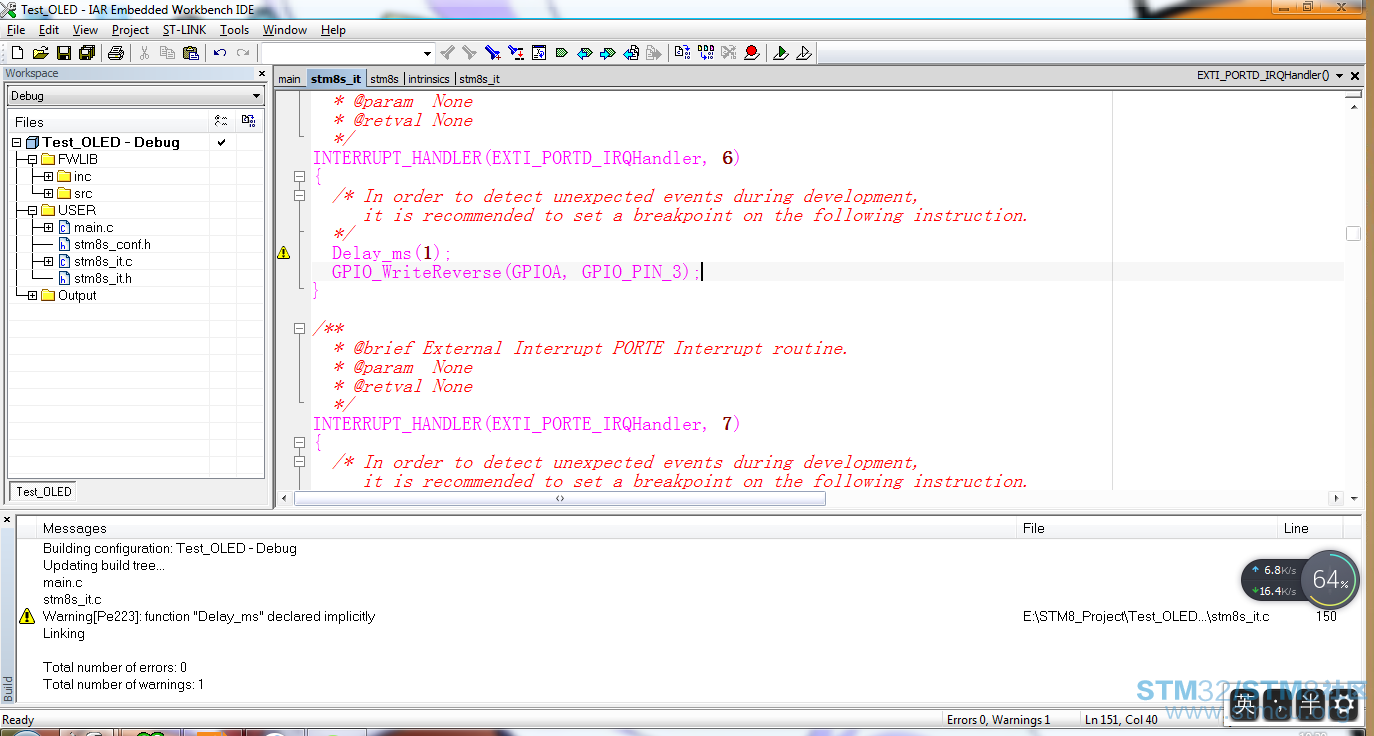Switch to the main editor tab
Viewport: 1374px width, 736px height.
289,79
